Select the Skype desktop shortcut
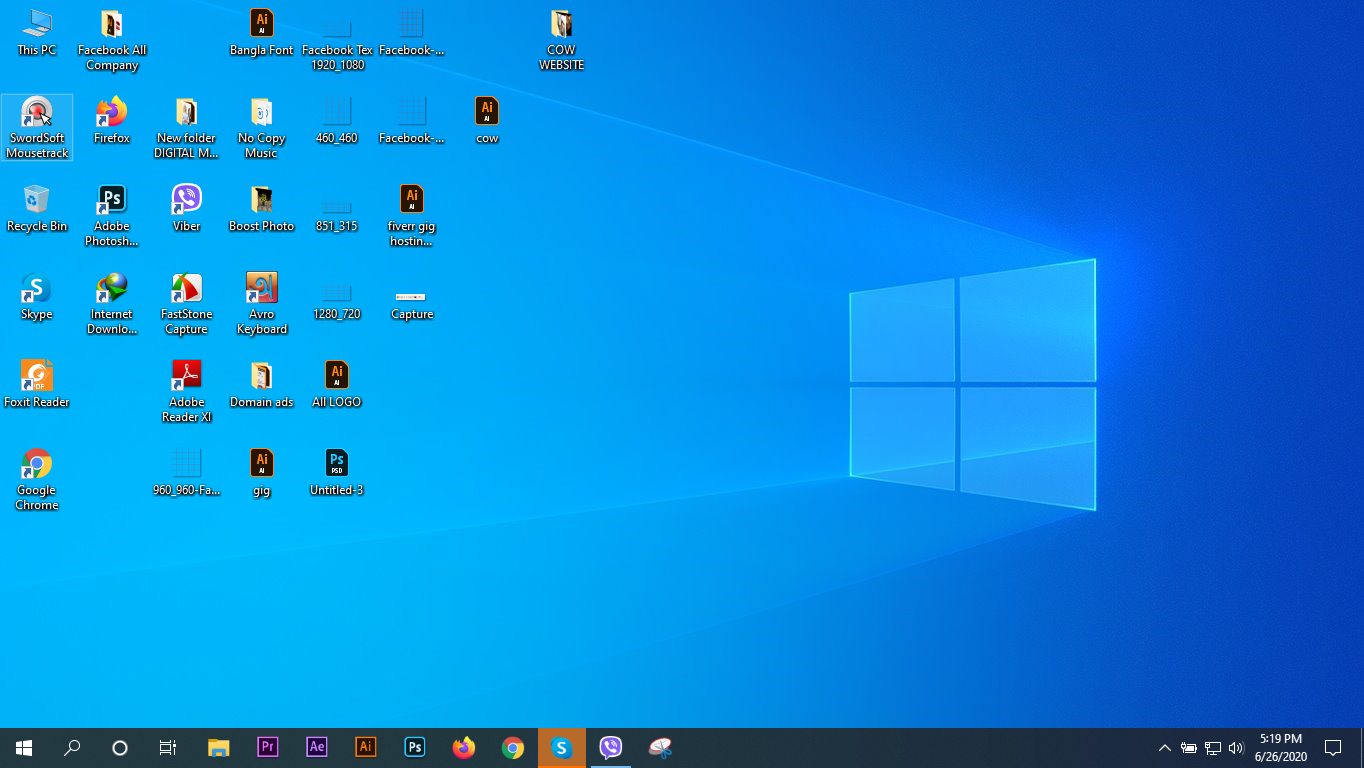The width and height of the screenshot is (1364, 768). coord(37,297)
